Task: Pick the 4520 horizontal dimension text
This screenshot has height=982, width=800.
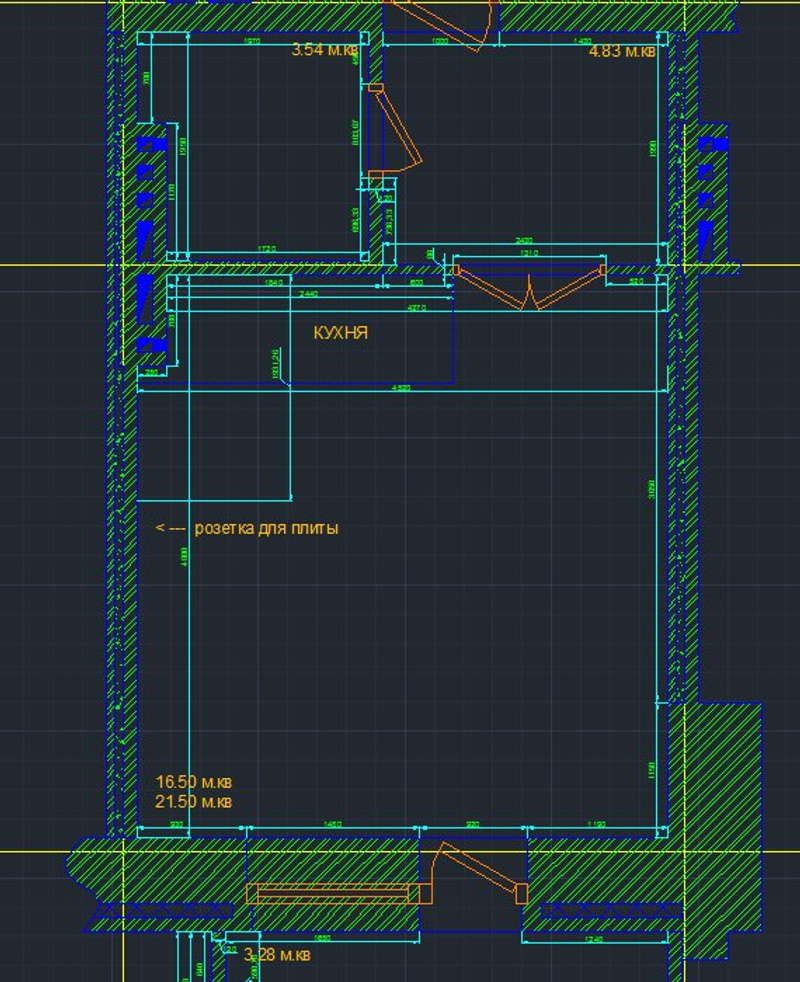Action: coord(400,387)
